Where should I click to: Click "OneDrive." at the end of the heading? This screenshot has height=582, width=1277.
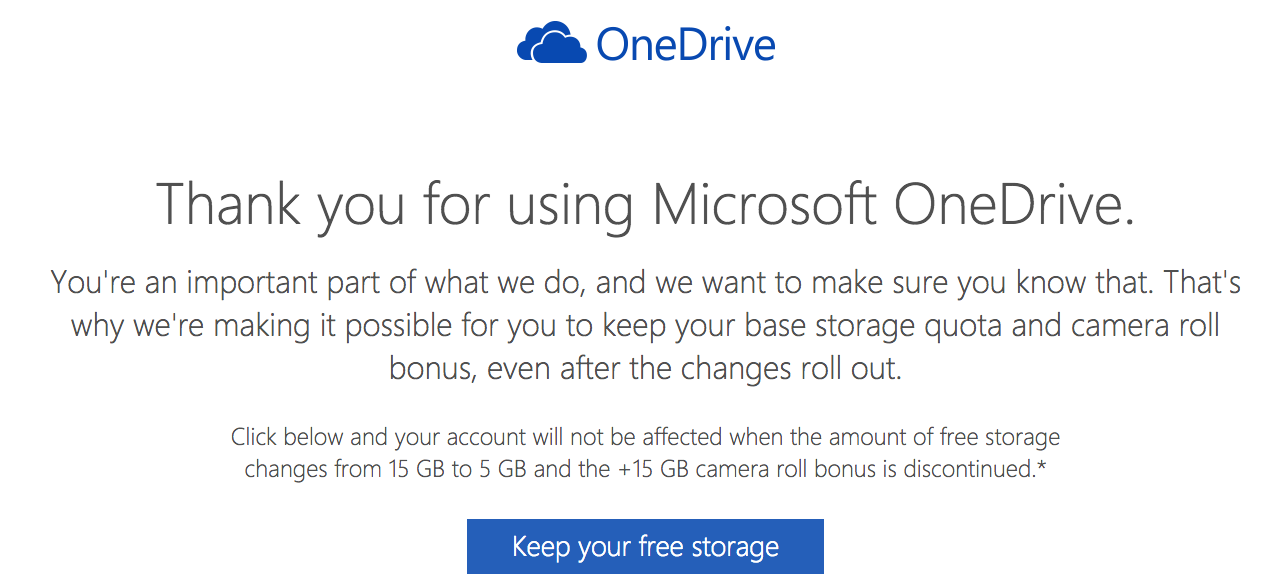pyautogui.click(x=1014, y=204)
